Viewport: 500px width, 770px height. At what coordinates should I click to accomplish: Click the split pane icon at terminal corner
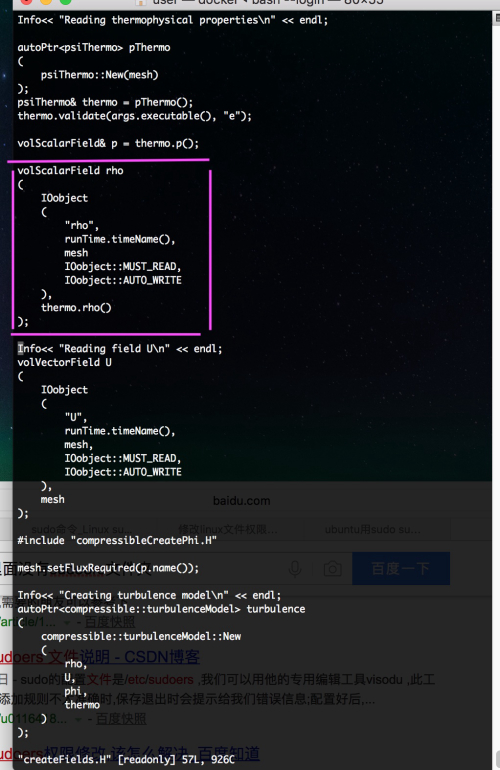[x=497, y=18]
